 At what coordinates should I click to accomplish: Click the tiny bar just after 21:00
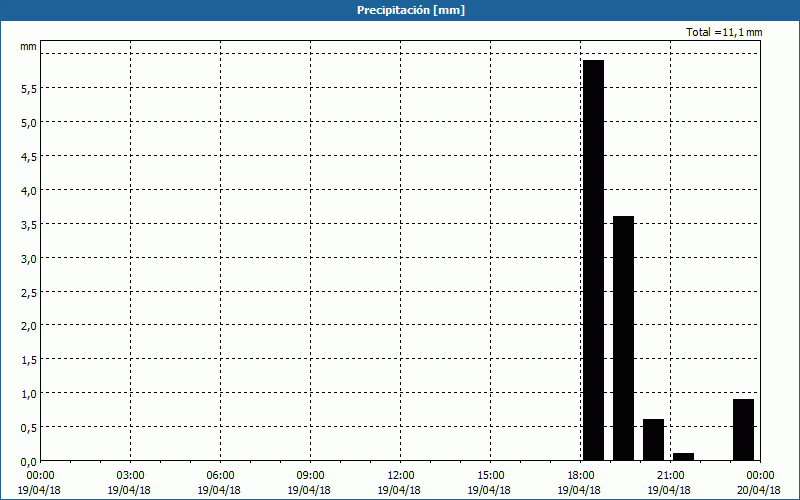683,457
